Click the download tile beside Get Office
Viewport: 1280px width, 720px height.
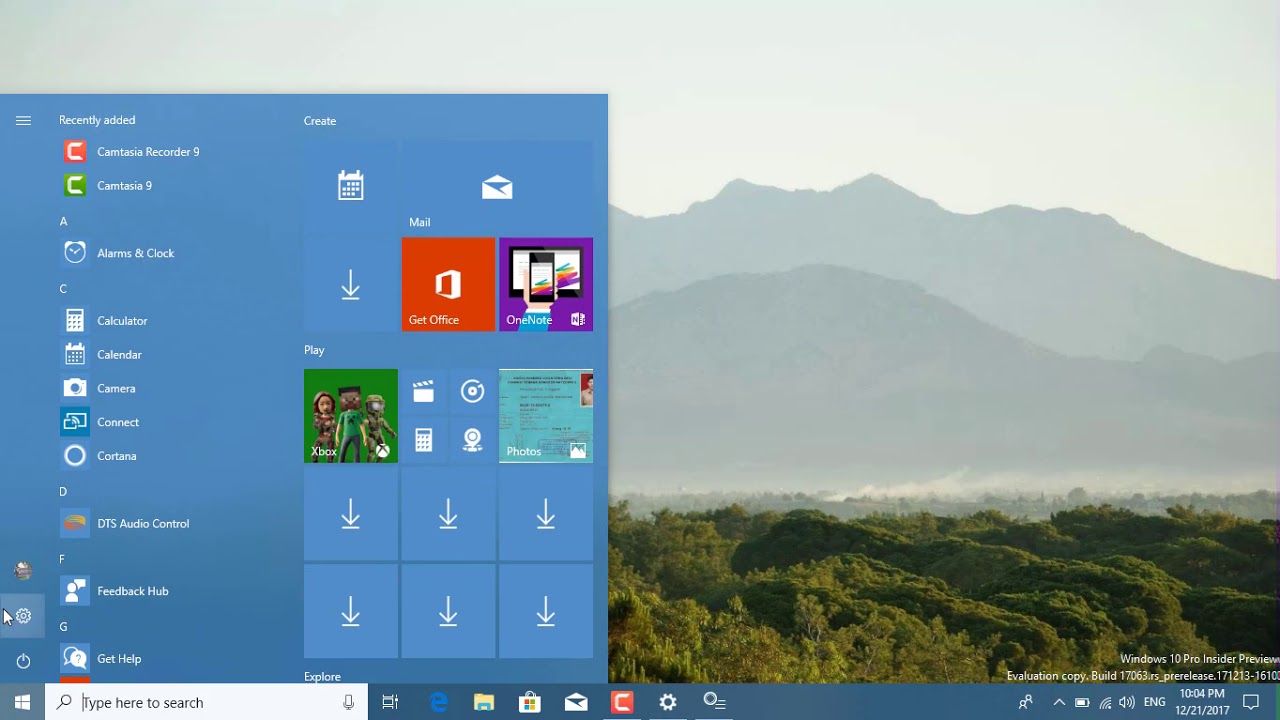[x=351, y=284]
